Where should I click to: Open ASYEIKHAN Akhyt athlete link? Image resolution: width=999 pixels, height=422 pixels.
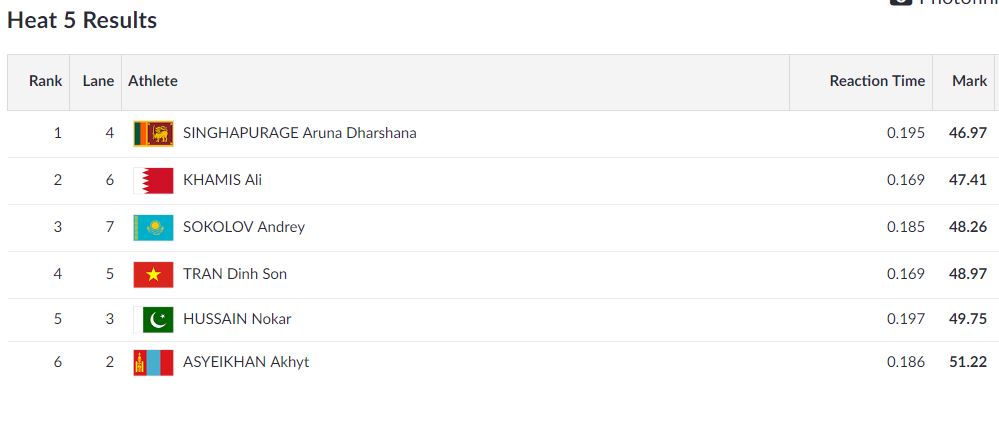(x=246, y=362)
